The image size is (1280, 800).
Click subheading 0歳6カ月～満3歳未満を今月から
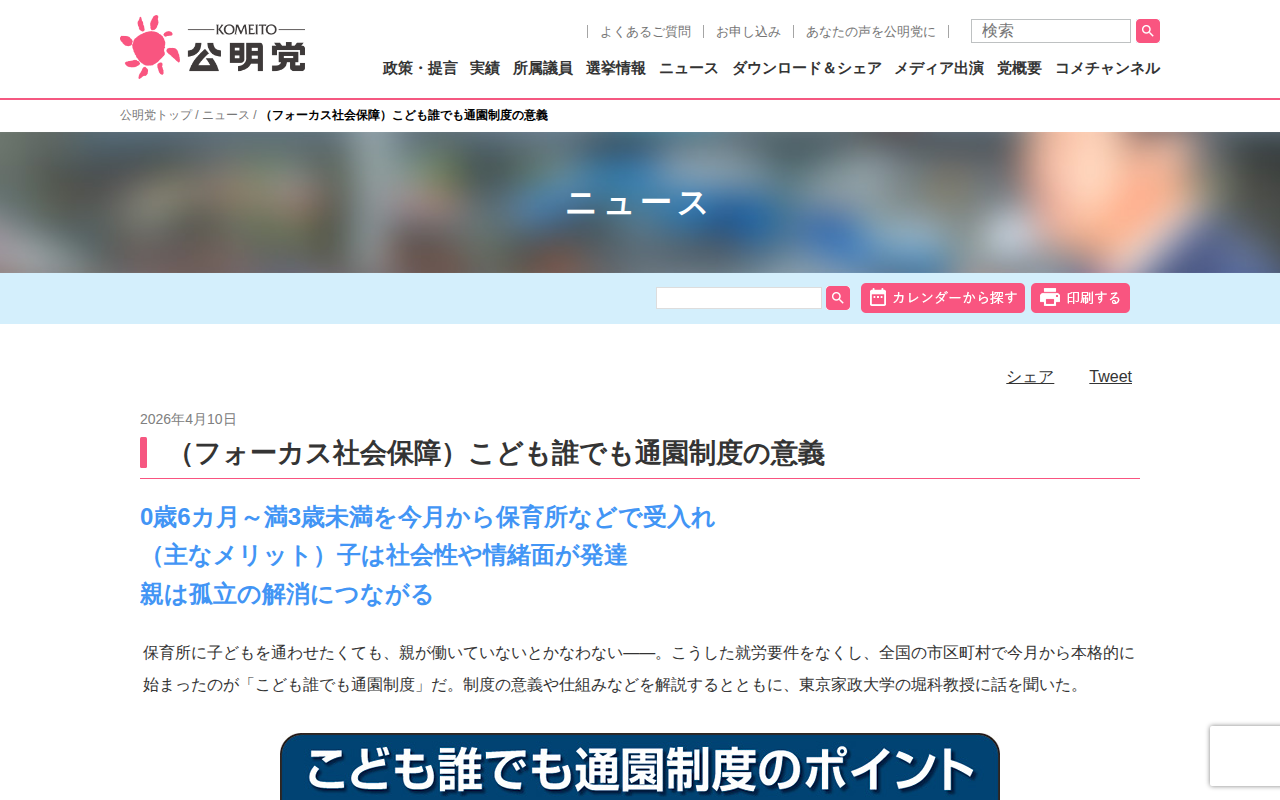click(x=428, y=517)
